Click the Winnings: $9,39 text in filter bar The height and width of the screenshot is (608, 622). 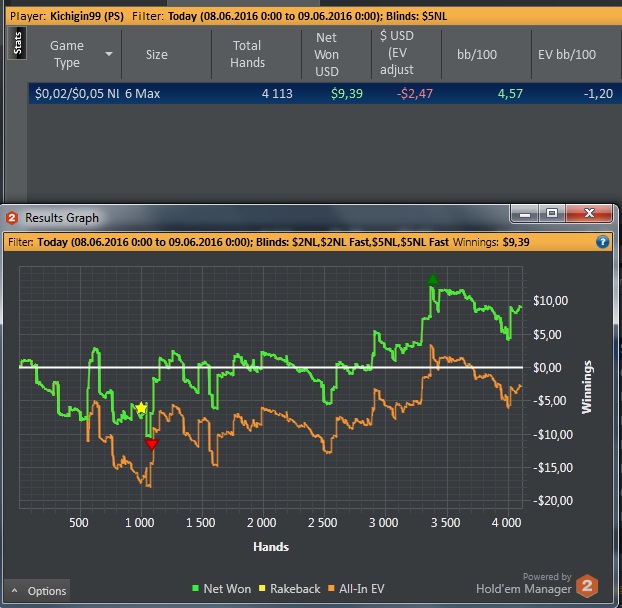tap(491, 242)
